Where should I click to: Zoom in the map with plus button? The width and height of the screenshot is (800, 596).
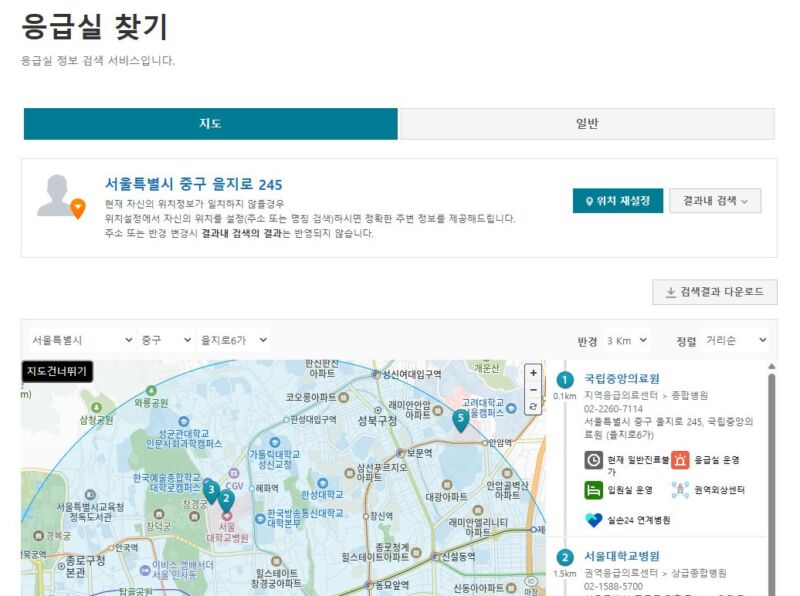point(533,372)
